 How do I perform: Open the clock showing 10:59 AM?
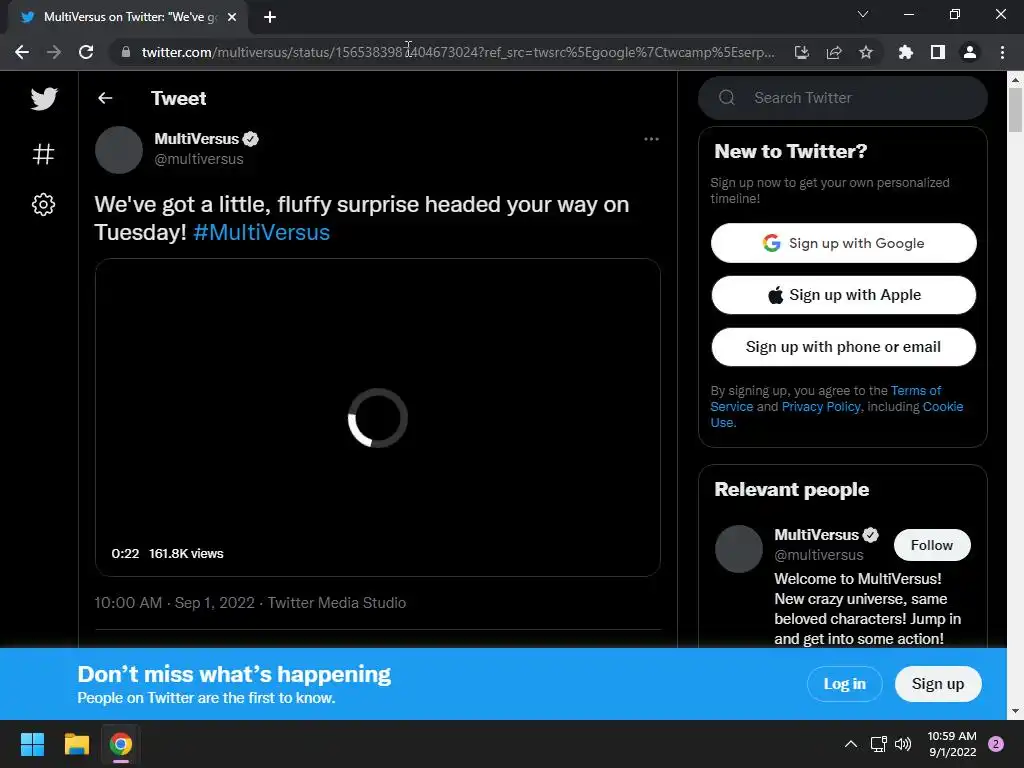click(952, 744)
